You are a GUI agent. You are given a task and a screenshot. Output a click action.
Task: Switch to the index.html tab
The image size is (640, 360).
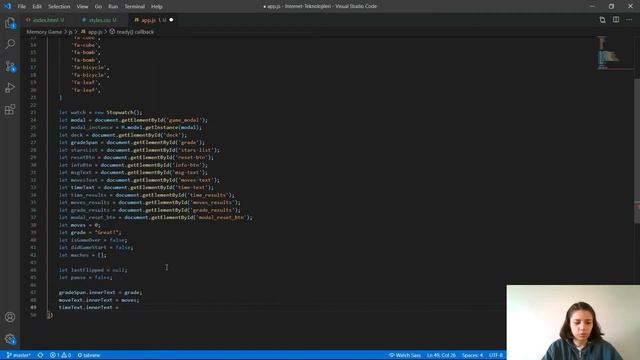[47, 20]
